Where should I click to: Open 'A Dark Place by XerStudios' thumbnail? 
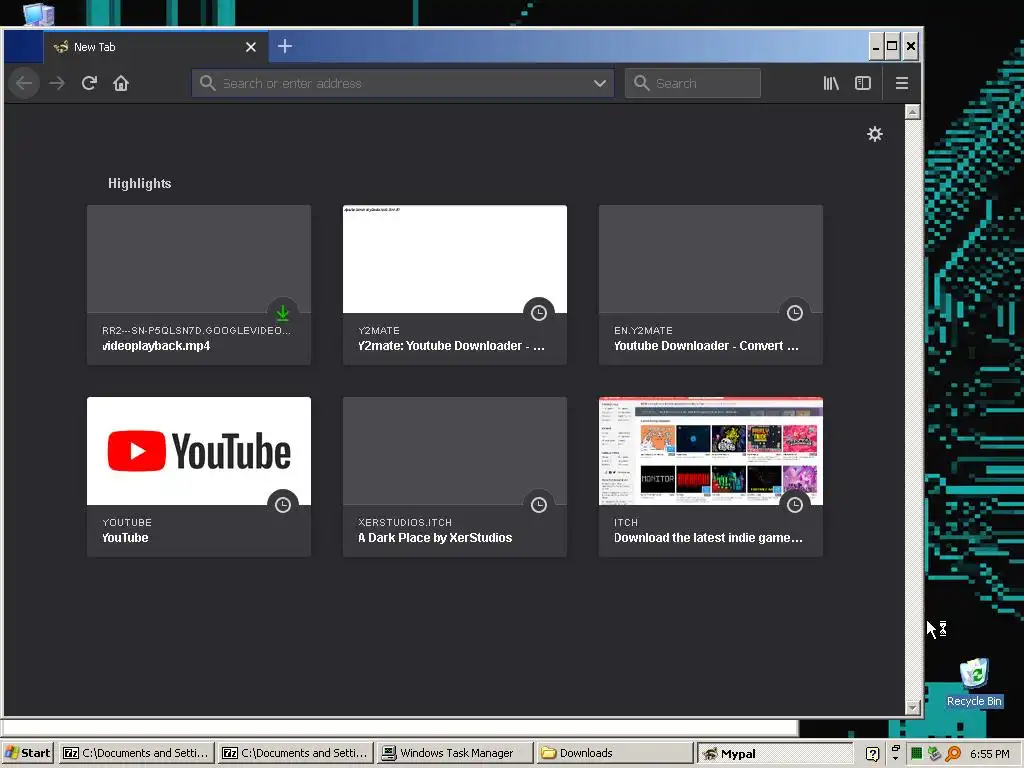coord(455,451)
